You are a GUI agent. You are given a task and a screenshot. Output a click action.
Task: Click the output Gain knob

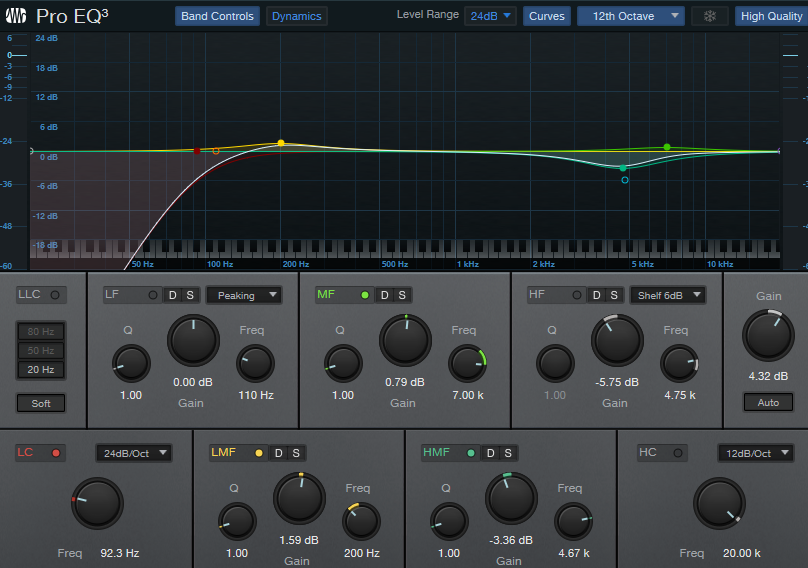(x=767, y=336)
